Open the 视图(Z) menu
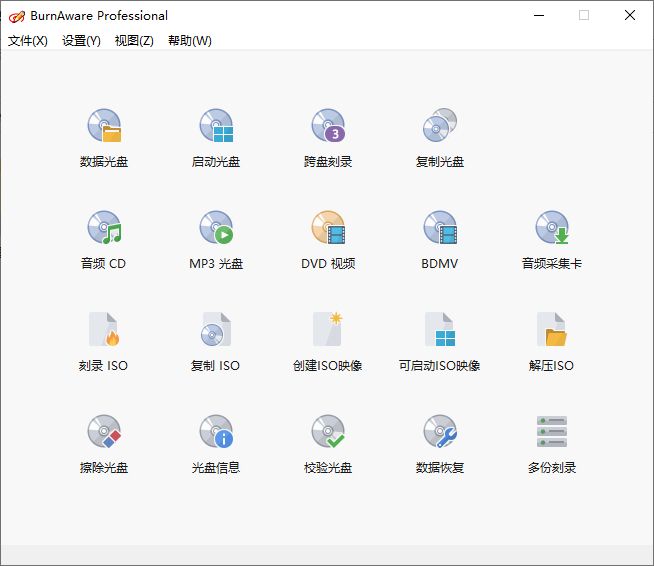Screen dimensions: 654x566 (x=134, y=40)
